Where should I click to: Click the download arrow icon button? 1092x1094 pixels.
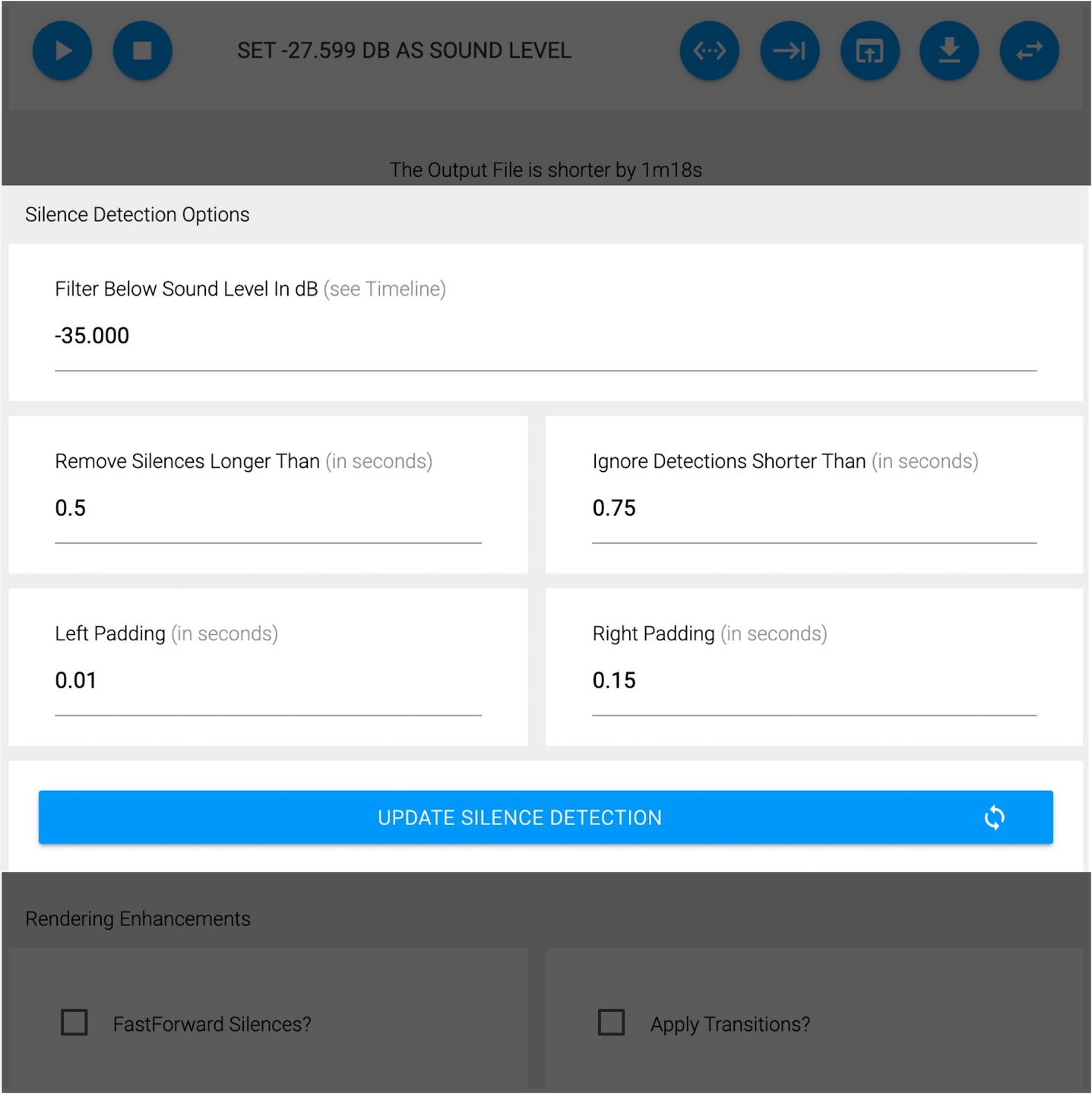(x=949, y=51)
